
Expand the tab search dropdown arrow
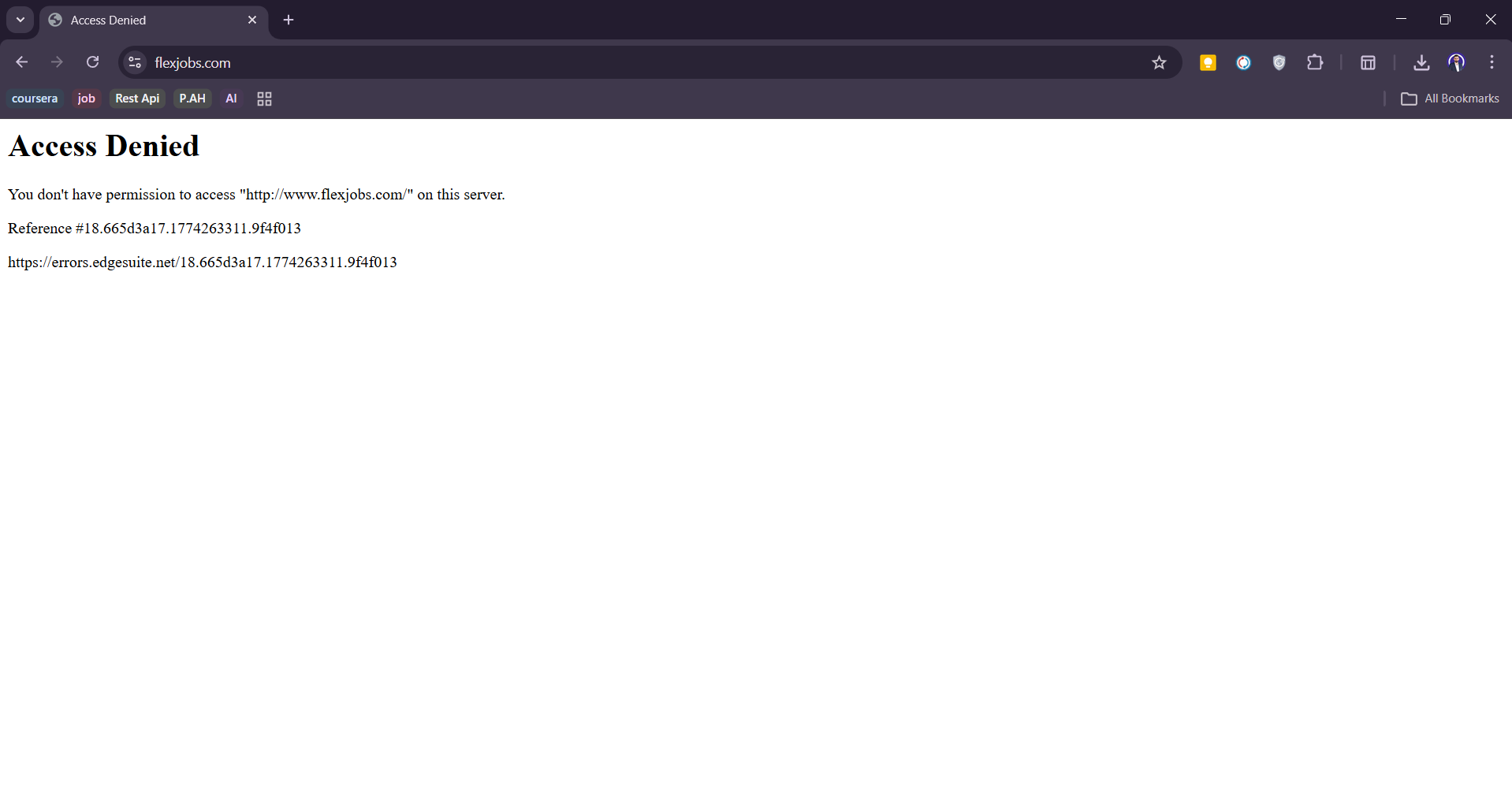20,20
